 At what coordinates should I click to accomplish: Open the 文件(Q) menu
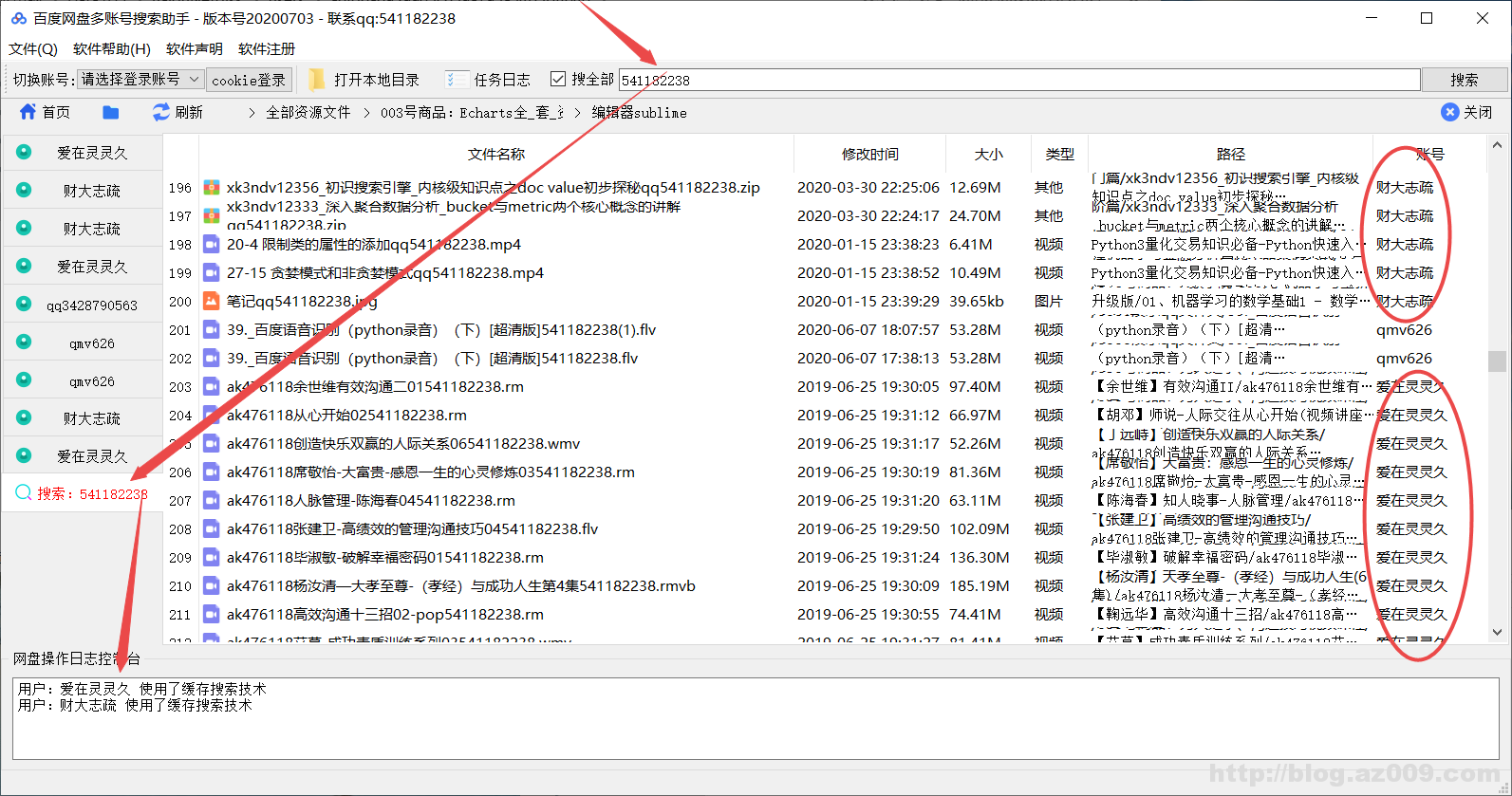(33, 48)
